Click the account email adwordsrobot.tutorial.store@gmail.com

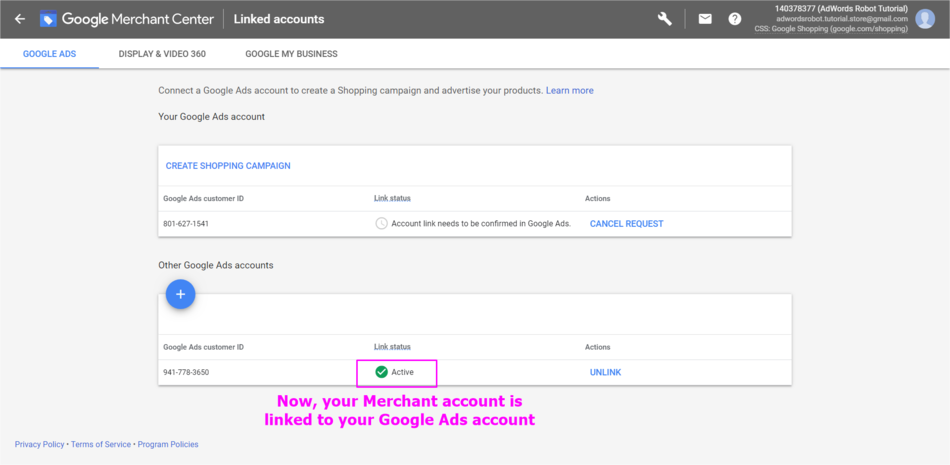click(842, 19)
